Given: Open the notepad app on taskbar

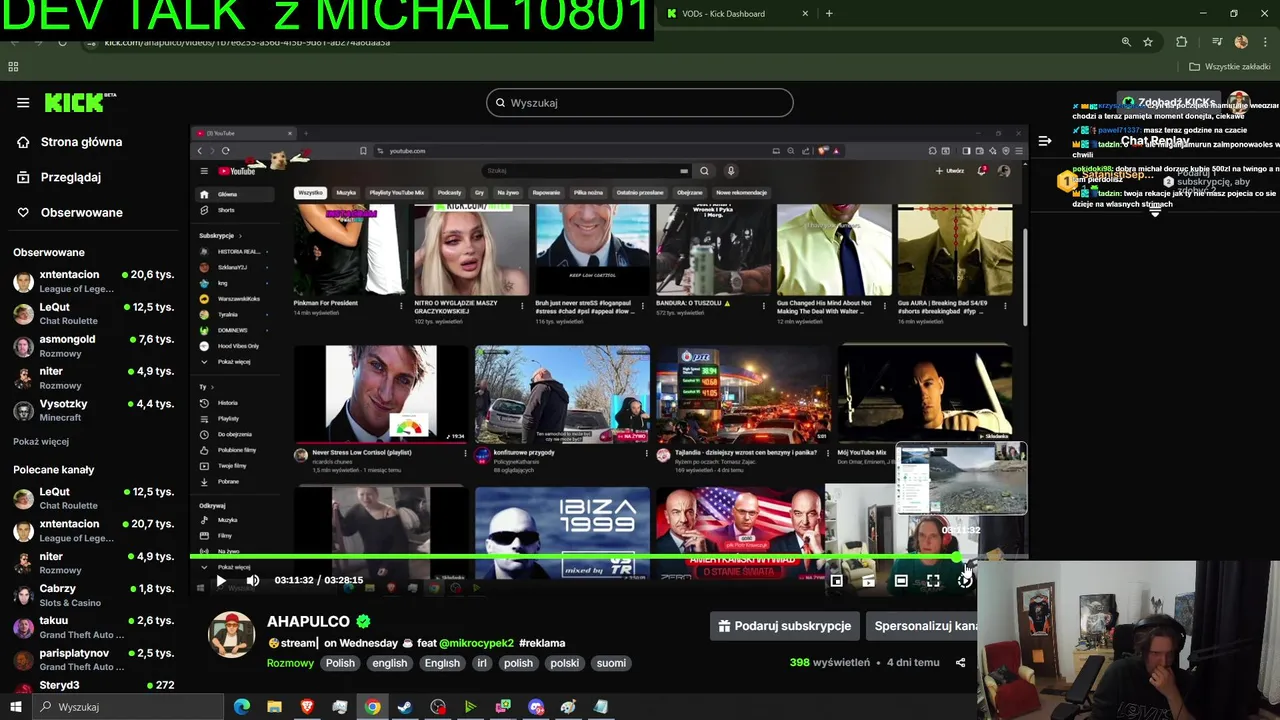Looking at the screenshot, I should [x=601, y=707].
